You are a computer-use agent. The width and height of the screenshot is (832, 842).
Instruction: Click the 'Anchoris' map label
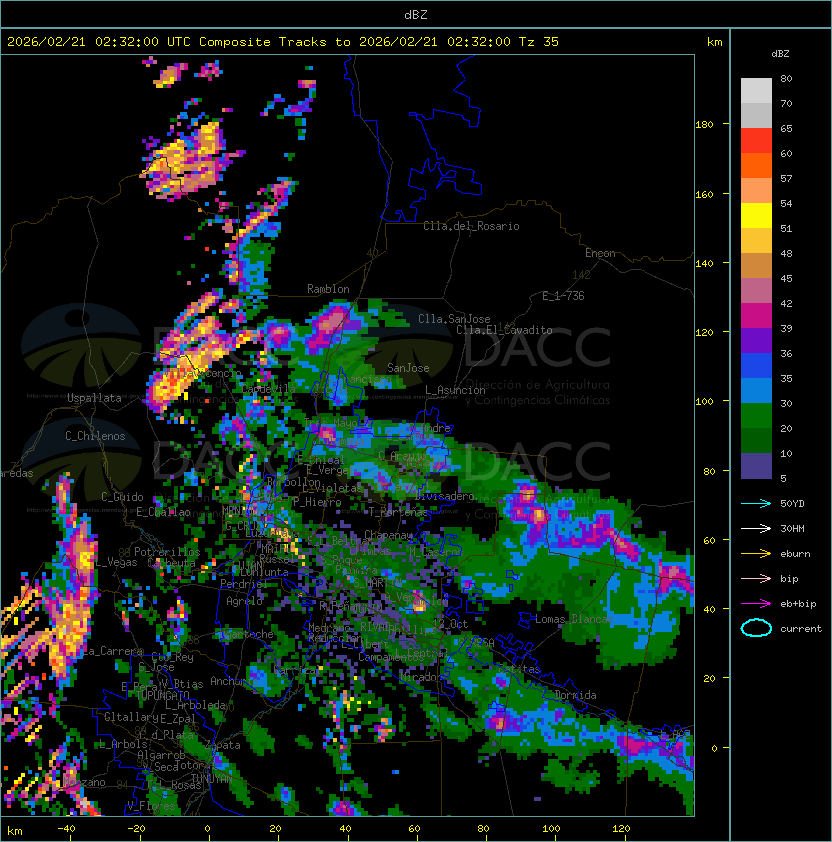[234, 681]
